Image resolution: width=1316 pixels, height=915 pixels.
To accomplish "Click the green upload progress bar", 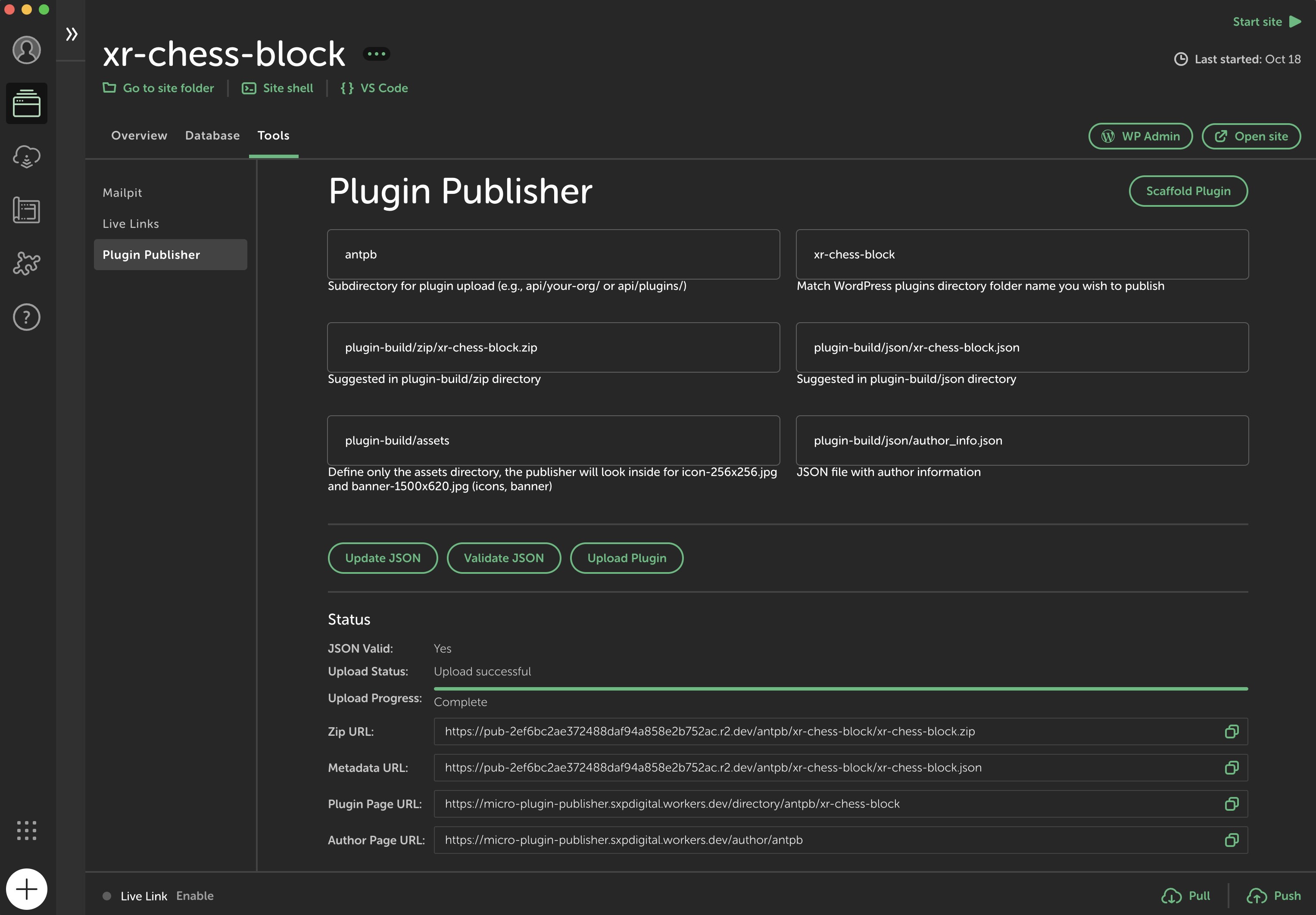I will (841, 688).
